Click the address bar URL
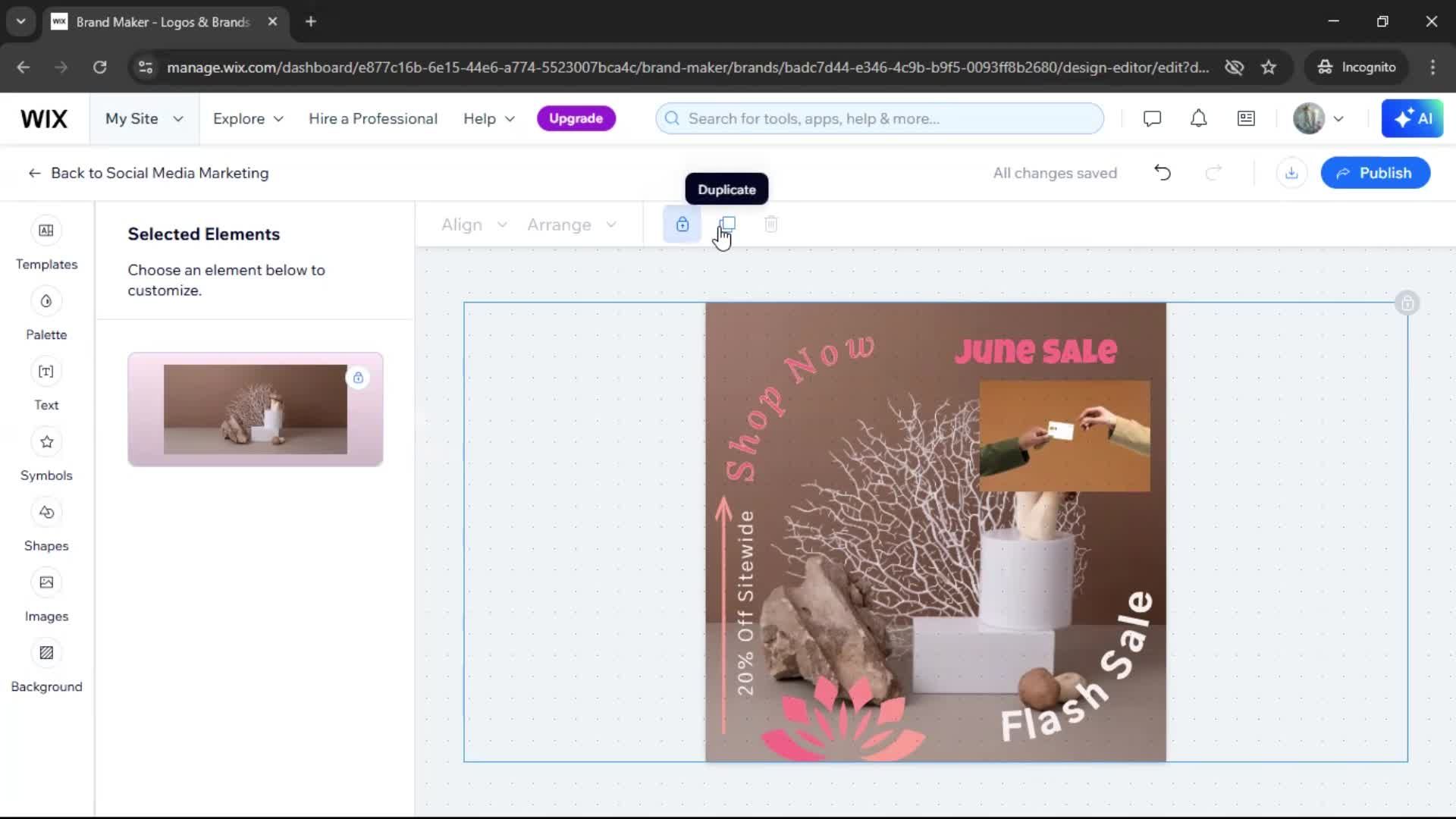This screenshot has width=1456, height=819. [688, 67]
